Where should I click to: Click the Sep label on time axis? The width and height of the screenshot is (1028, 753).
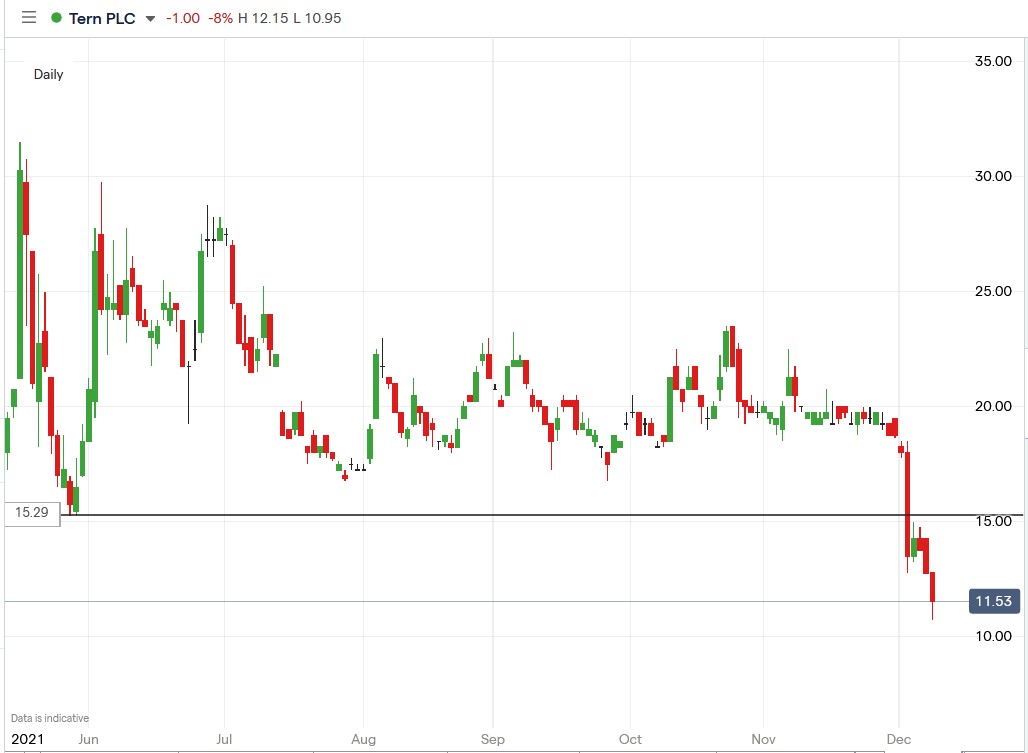pyautogui.click(x=492, y=739)
